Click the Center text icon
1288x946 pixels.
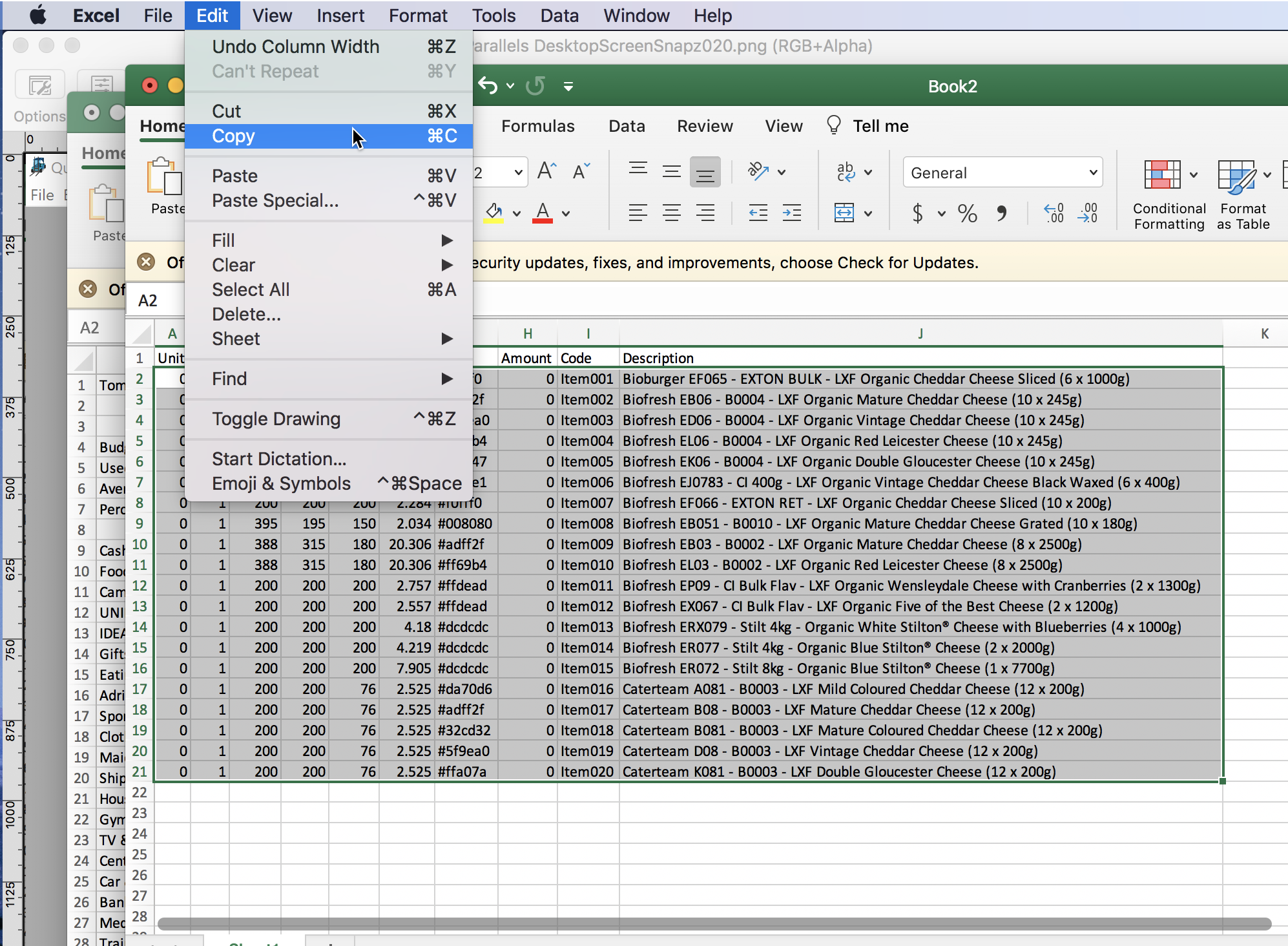click(x=672, y=213)
